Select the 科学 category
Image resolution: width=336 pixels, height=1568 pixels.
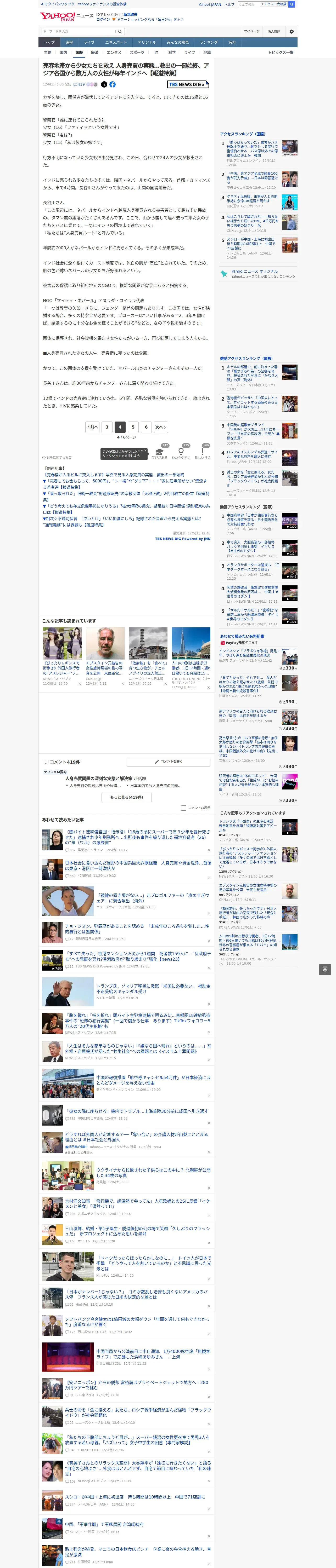(172, 52)
